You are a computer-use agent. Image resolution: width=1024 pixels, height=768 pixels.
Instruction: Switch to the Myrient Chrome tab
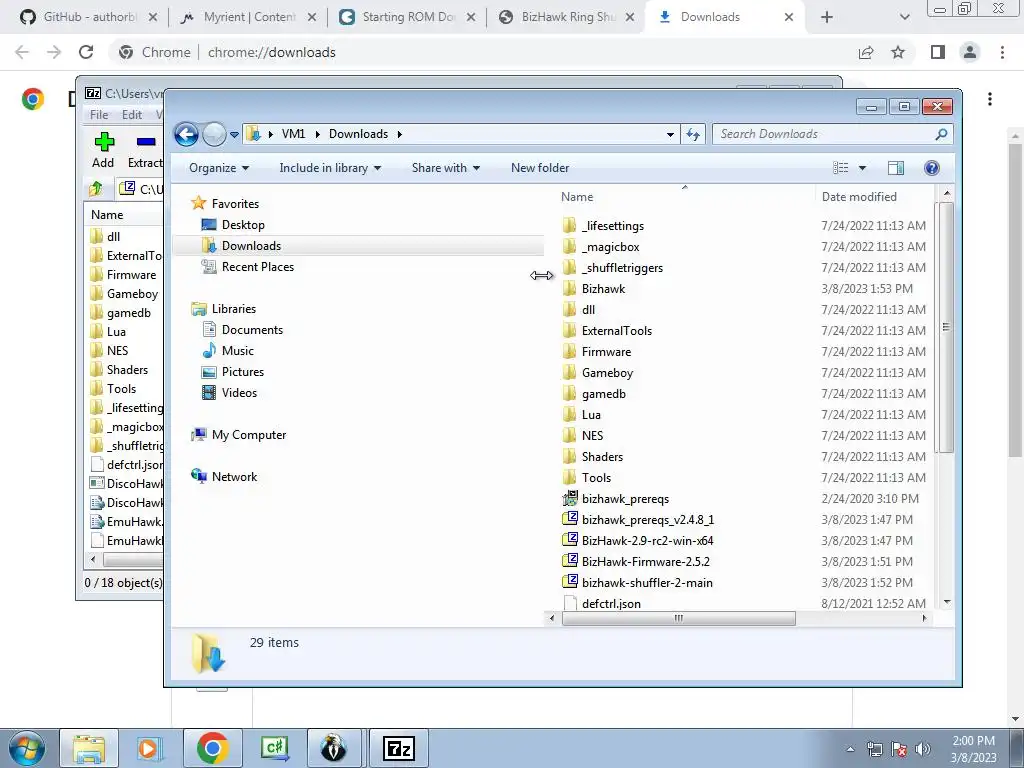tap(248, 17)
